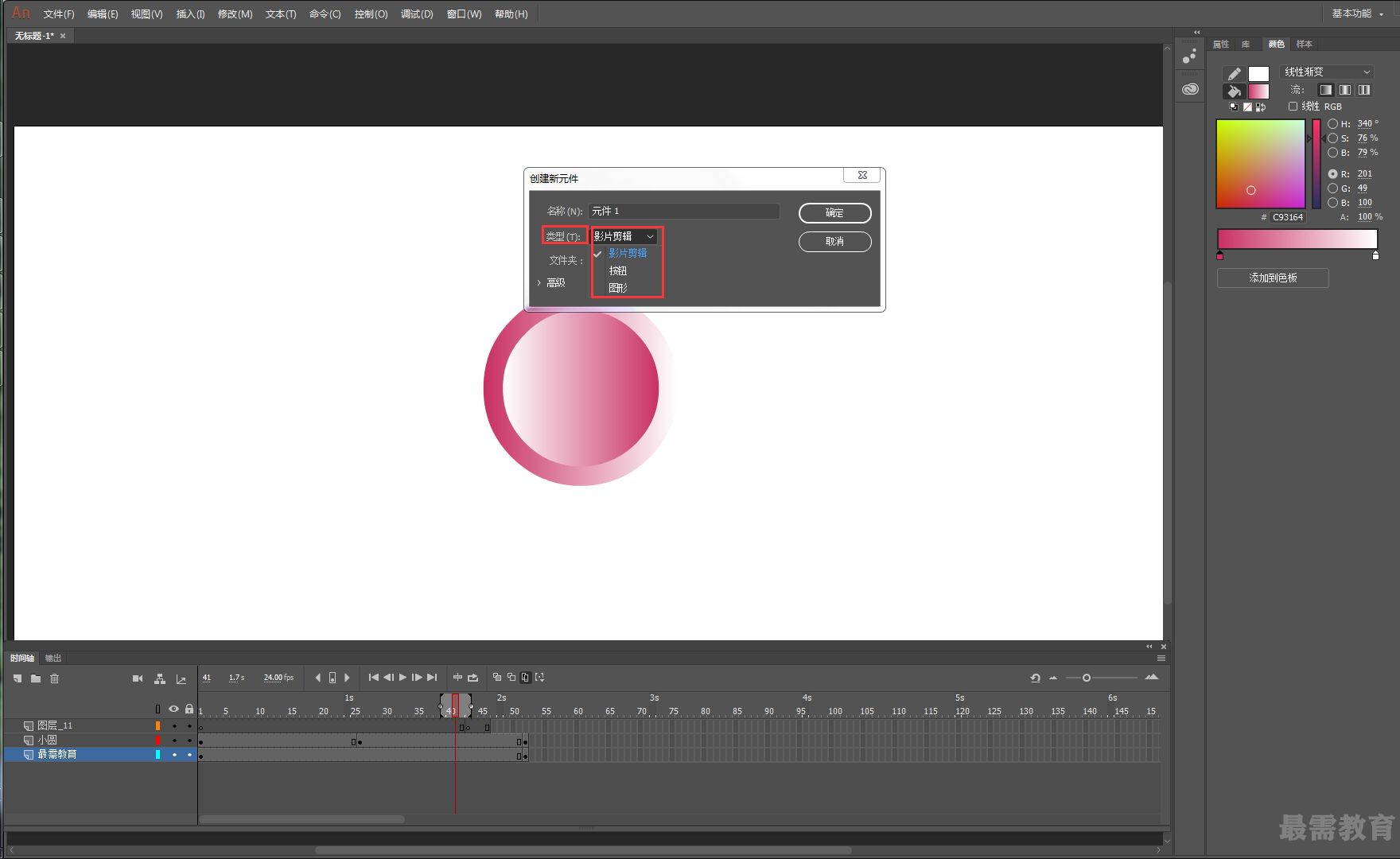Add a new layer folder
This screenshot has height=859, width=1400.
click(36, 678)
